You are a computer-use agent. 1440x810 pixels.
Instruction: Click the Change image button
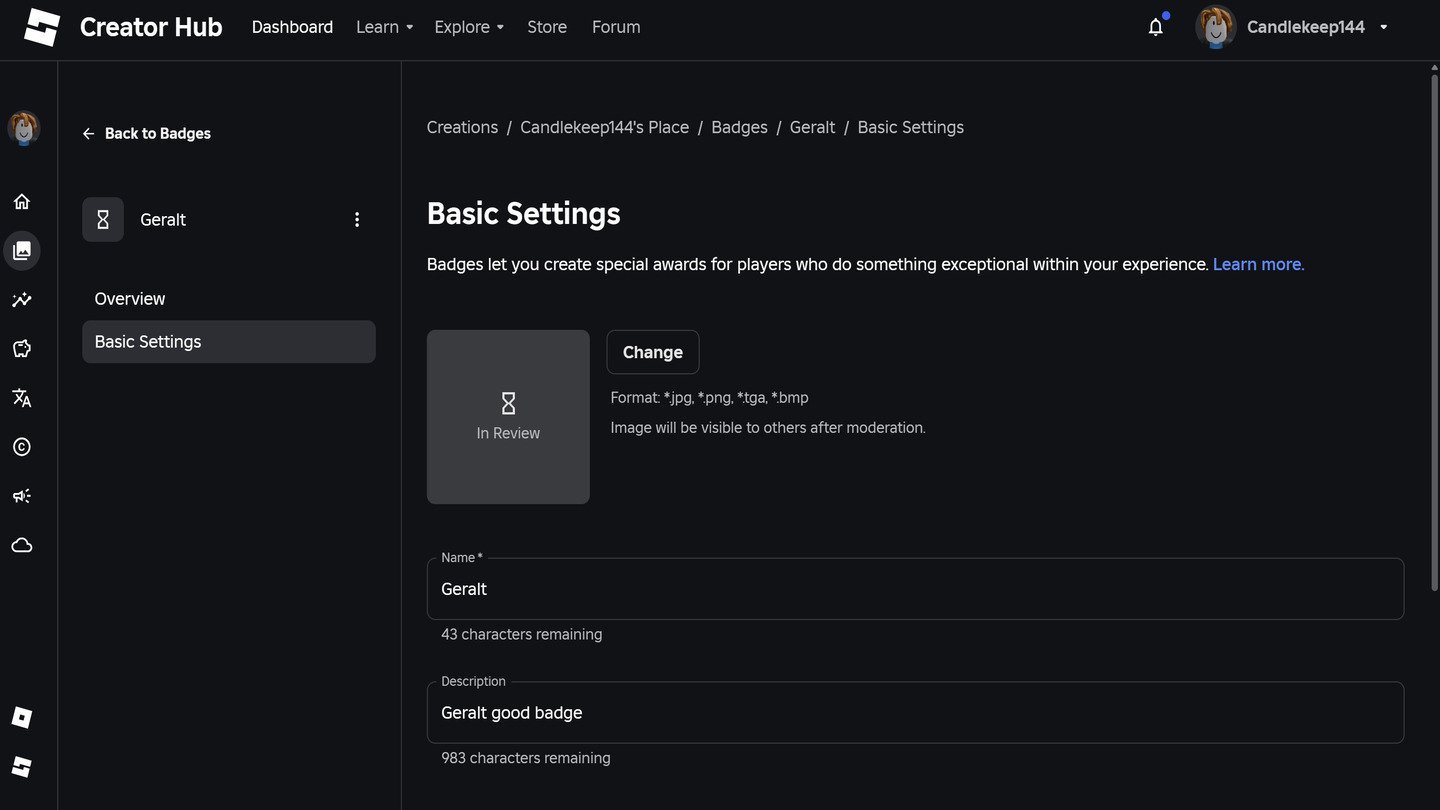tap(653, 352)
